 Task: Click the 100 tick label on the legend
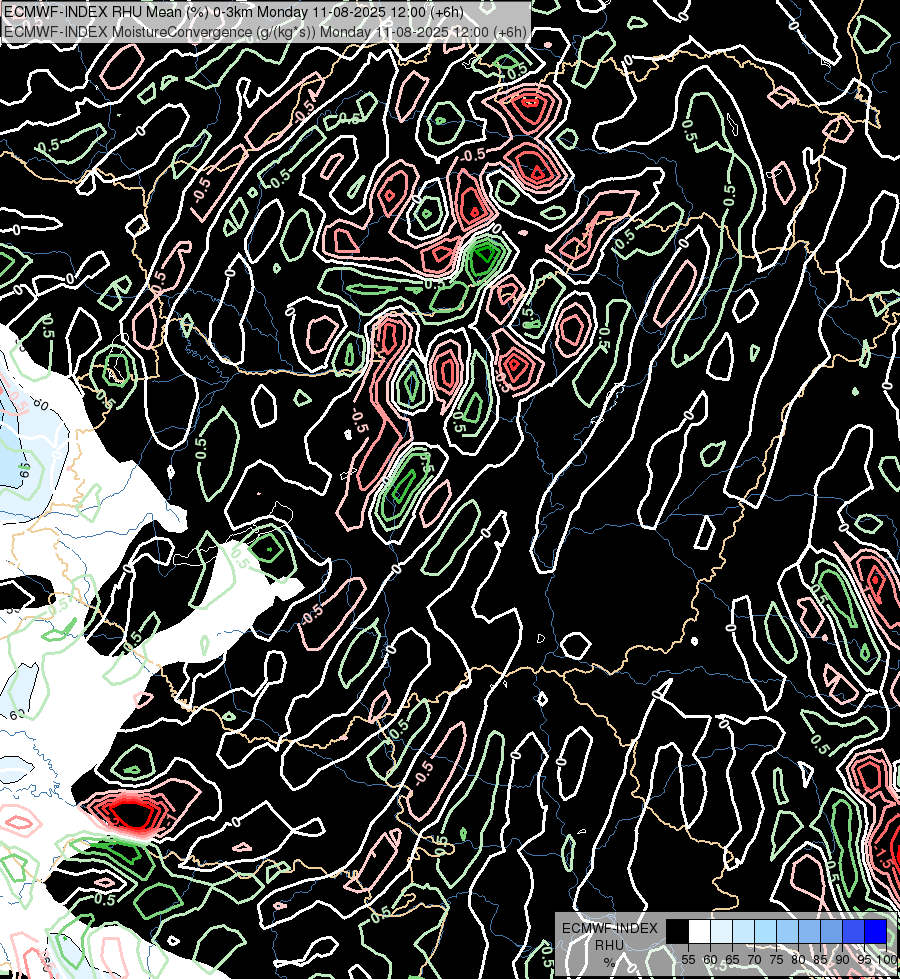[x=887, y=960]
